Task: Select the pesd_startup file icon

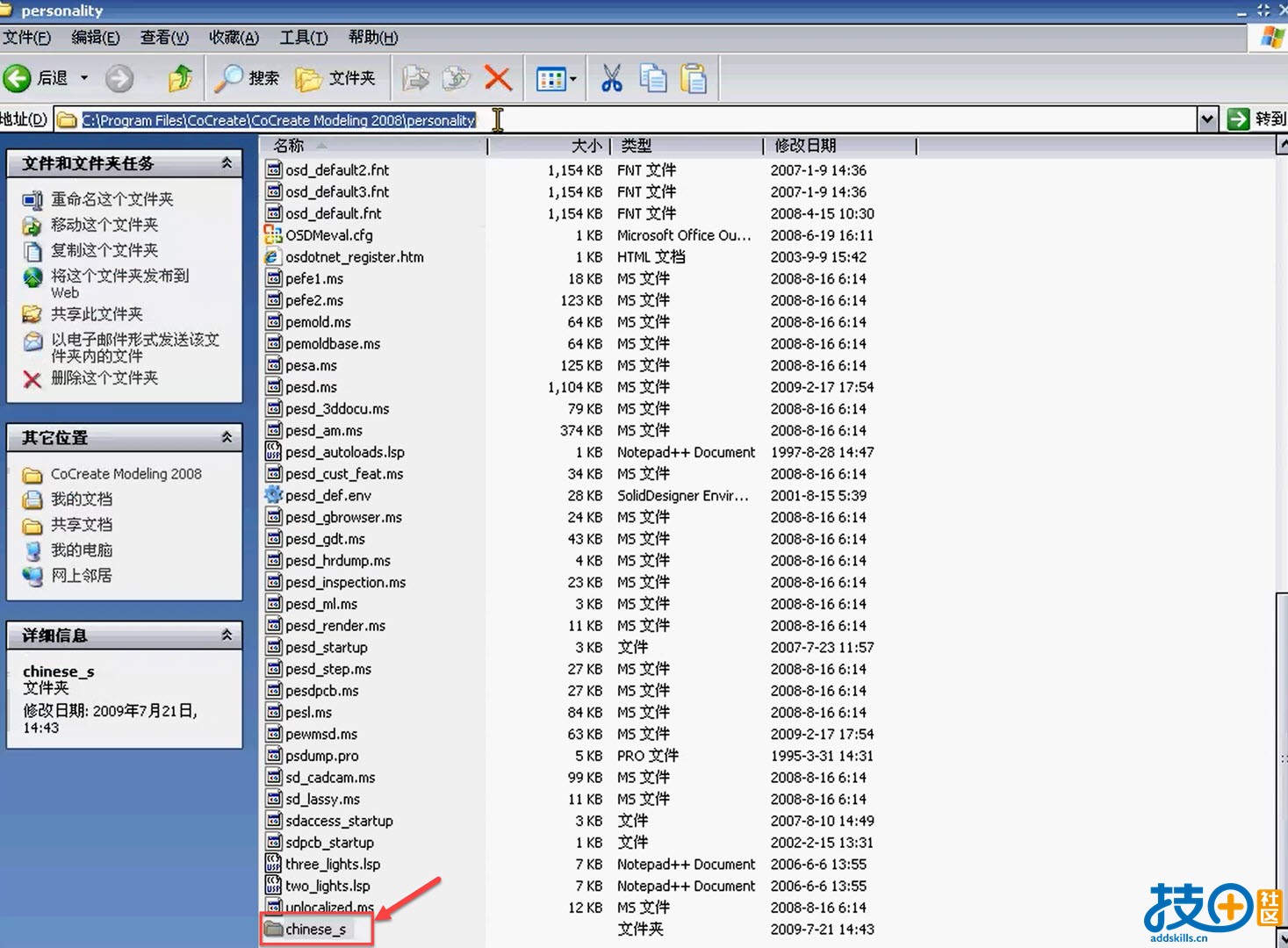Action: click(273, 647)
